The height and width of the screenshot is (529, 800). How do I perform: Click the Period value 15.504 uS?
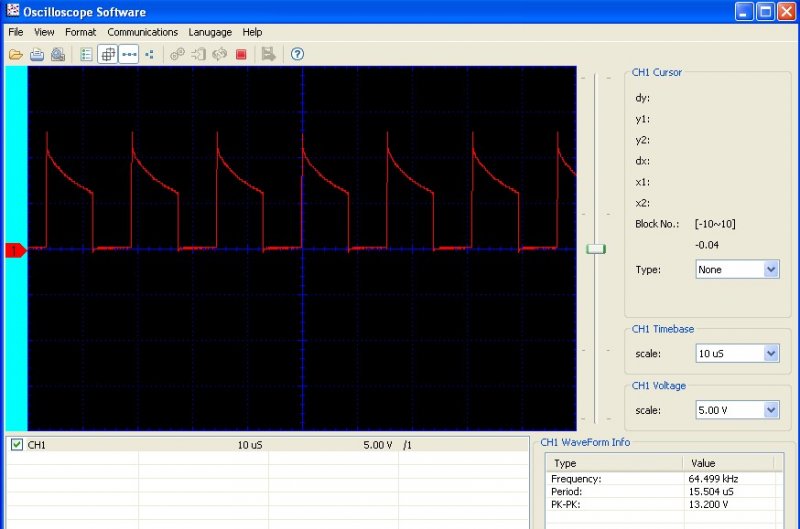(x=711, y=491)
